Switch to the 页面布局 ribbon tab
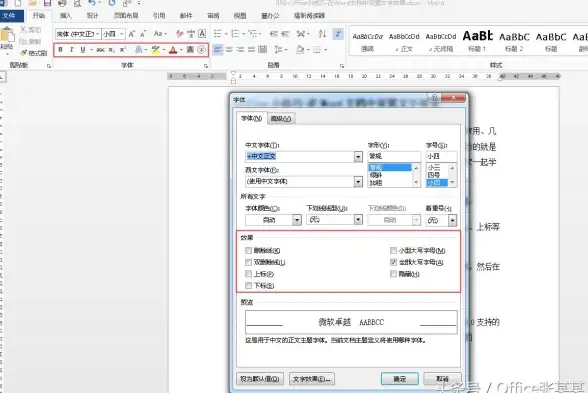The width and height of the screenshot is (588, 393). click(x=126, y=16)
